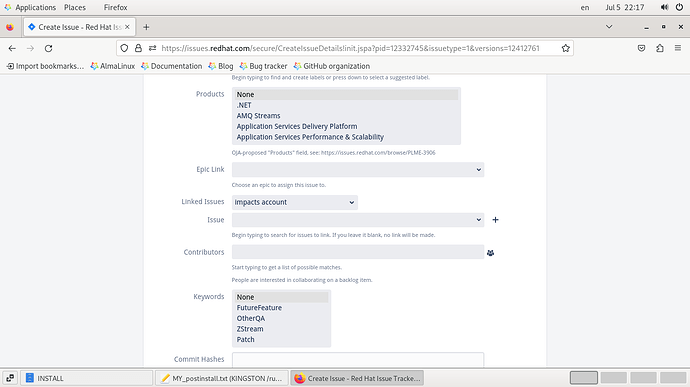This screenshot has width=690, height=387.
Task: Switch to fourth workspace
Action: [673, 378]
